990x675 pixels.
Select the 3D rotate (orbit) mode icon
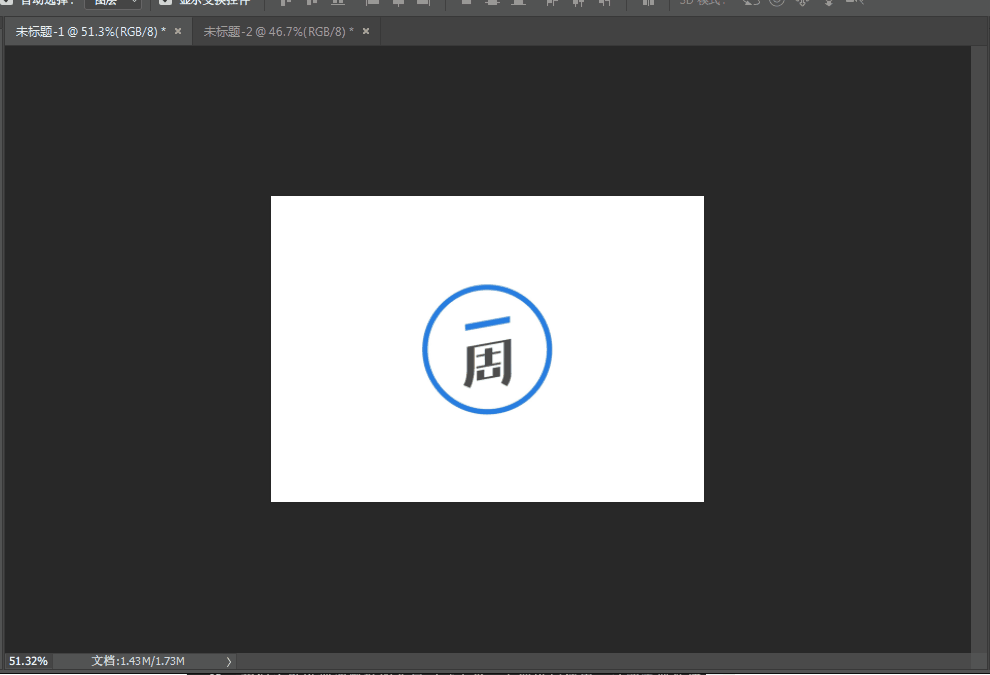click(x=751, y=3)
